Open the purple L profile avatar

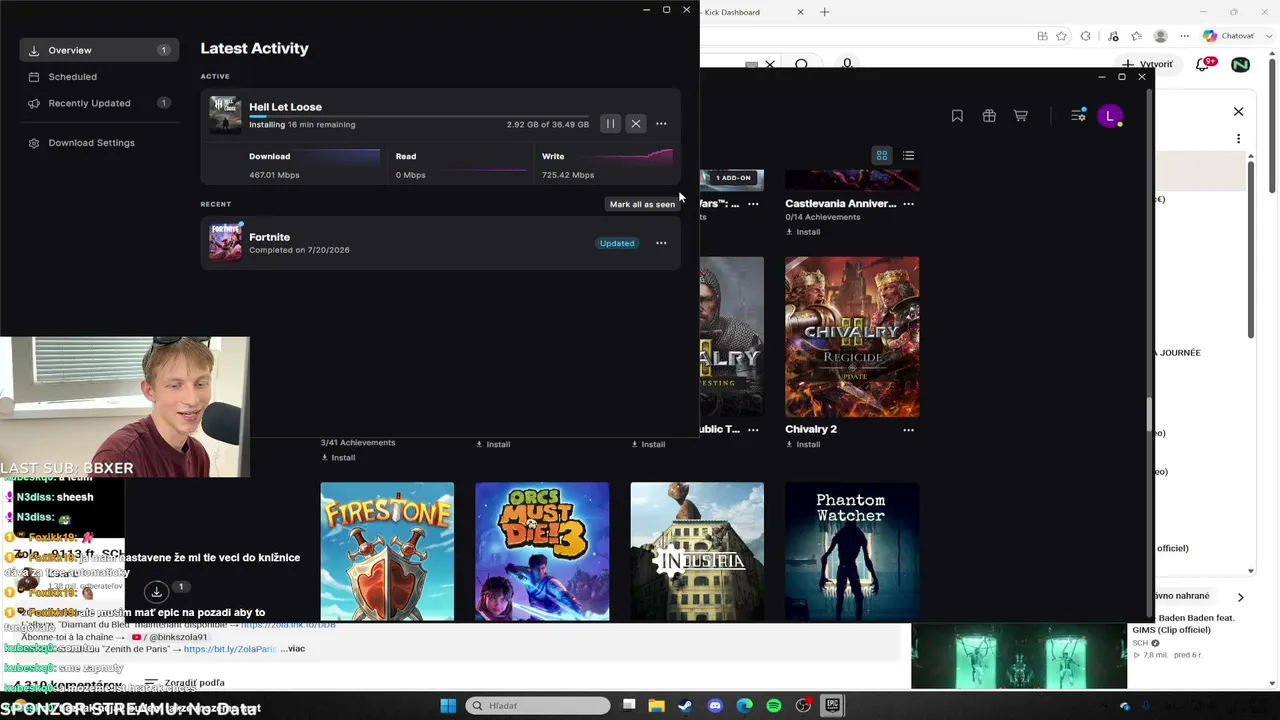pyautogui.click(x=1110, y=116)
